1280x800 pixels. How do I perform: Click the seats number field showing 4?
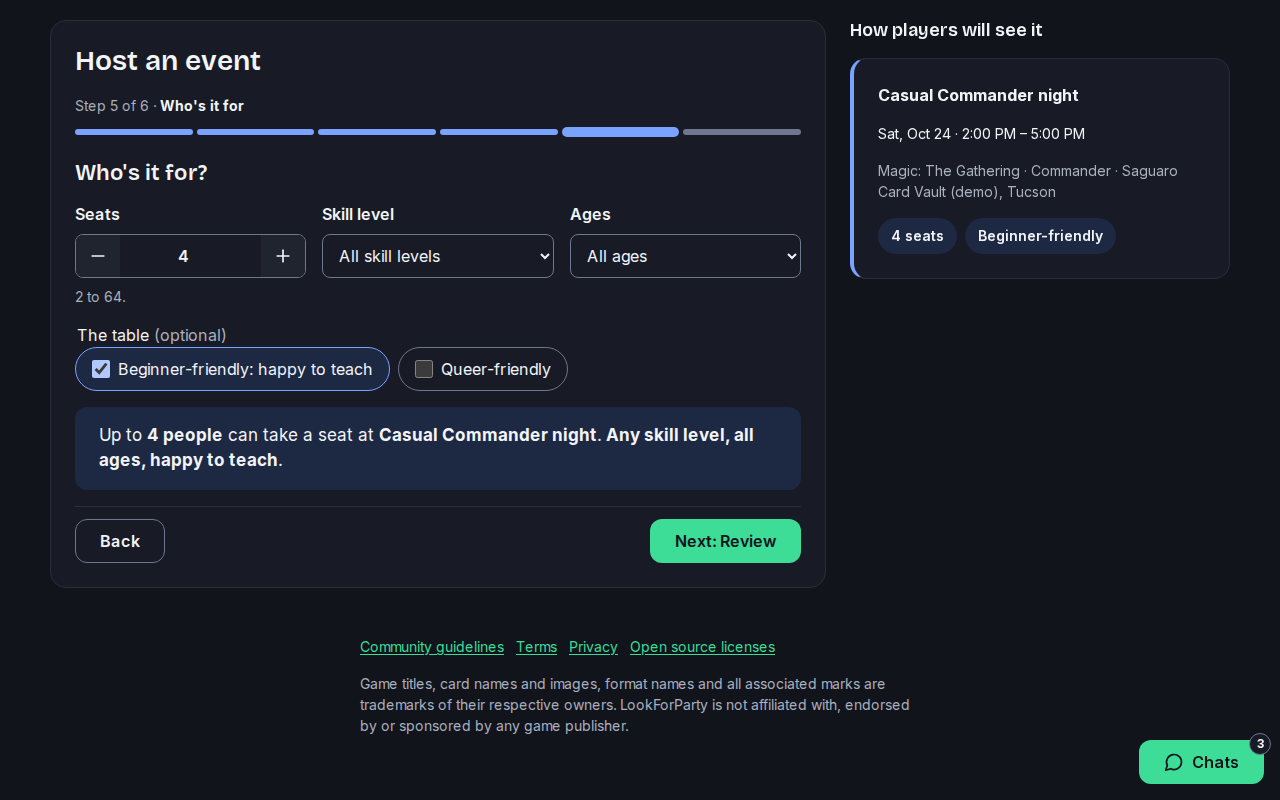pyautogui.click(x=190, y=256)
